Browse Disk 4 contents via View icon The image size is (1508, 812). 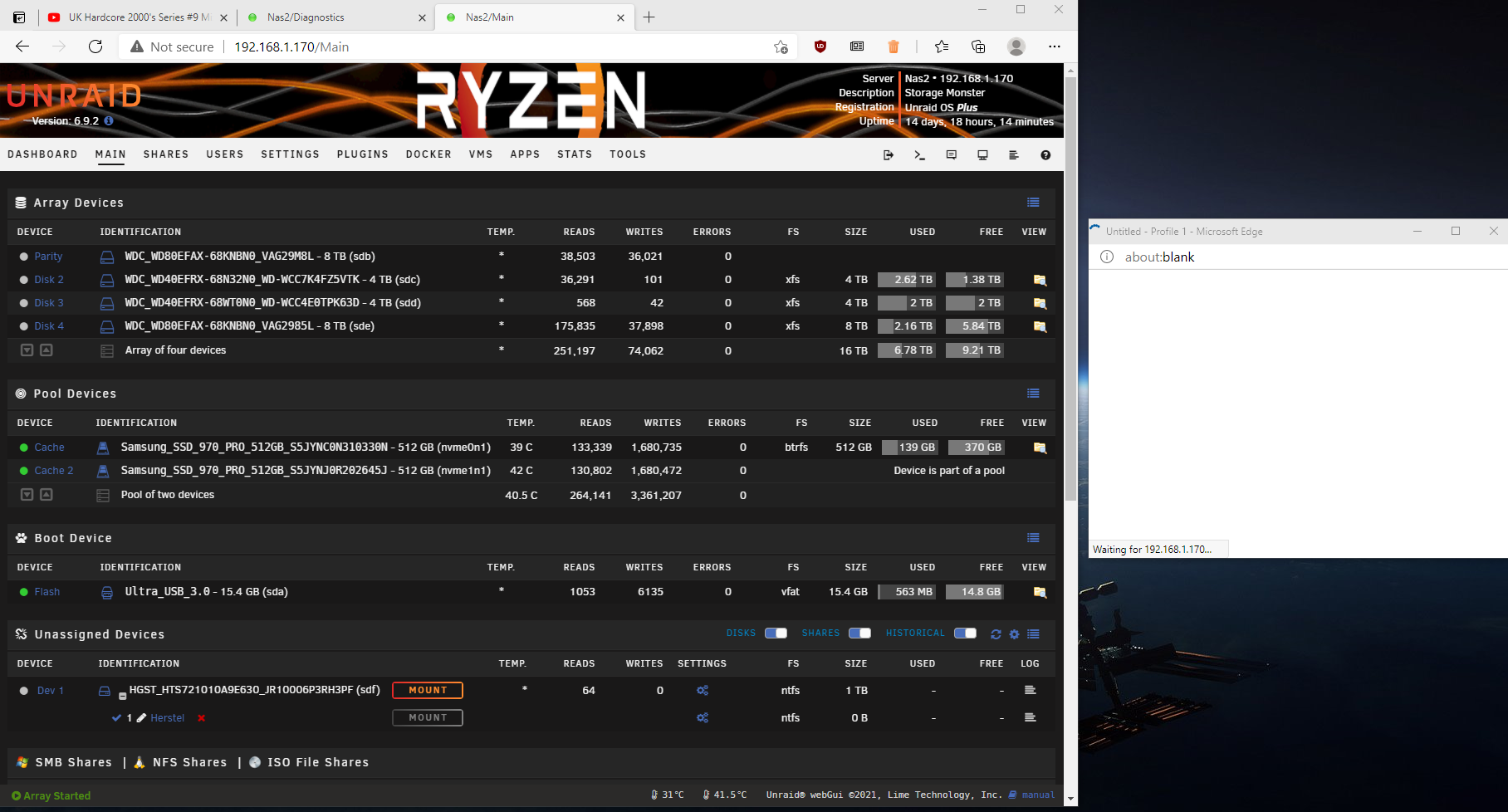pos(1040,326)
